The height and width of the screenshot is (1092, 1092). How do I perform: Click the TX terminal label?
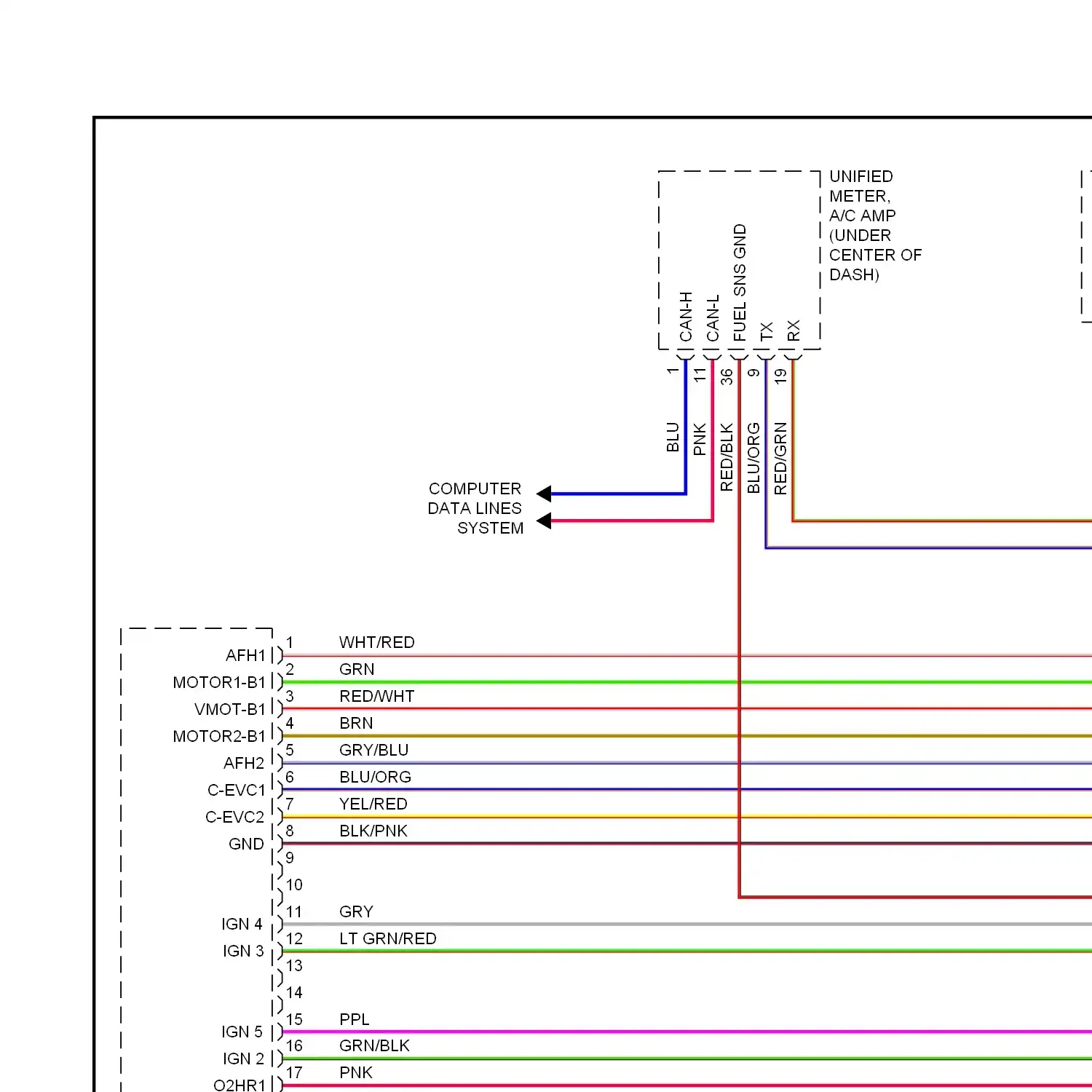(767, 331)
